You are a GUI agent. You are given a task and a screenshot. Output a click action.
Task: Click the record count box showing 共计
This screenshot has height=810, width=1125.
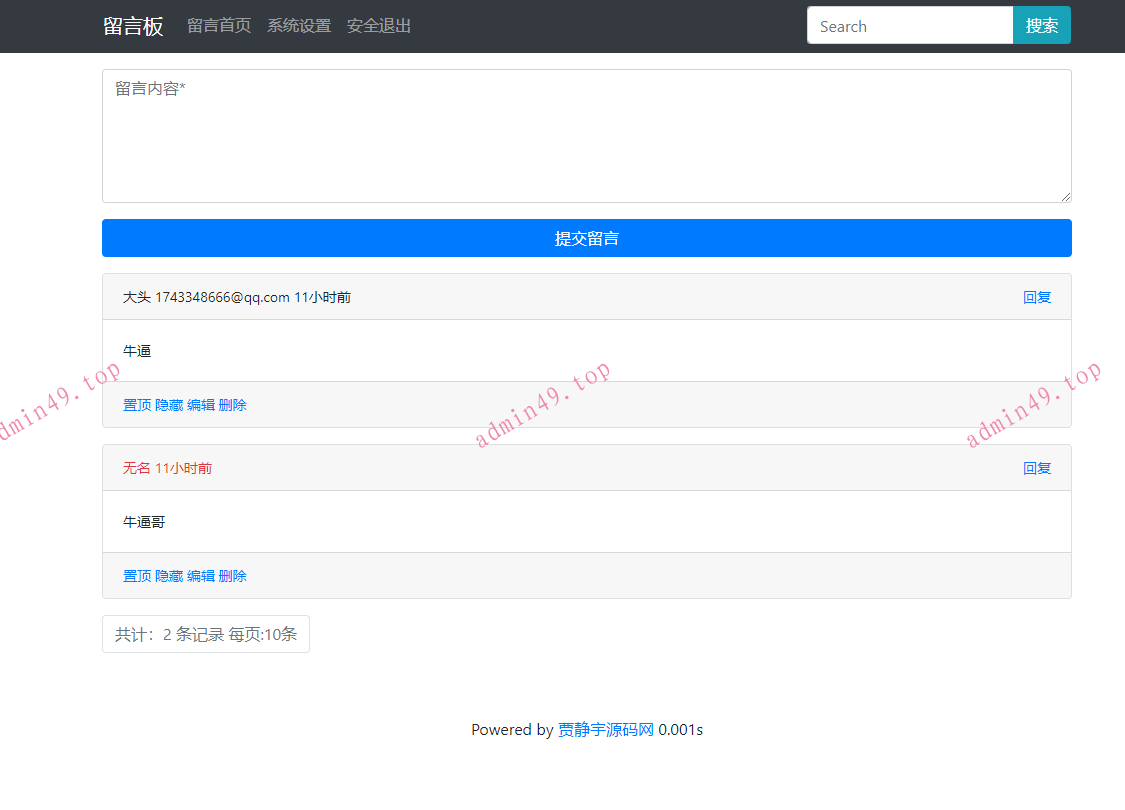click(x=205, y=633)
